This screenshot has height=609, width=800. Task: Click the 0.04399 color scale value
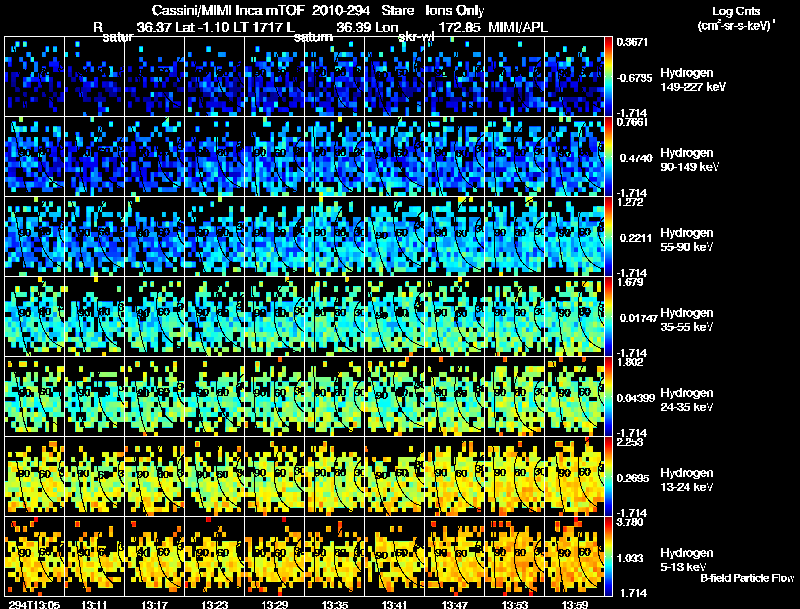coord(636,398)
